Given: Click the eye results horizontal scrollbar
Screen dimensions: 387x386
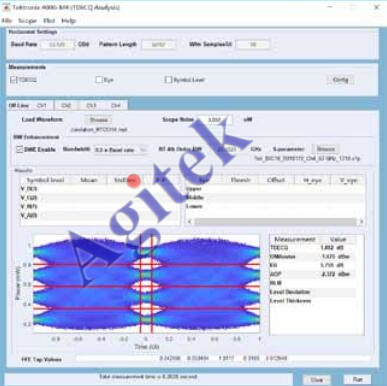Looking at the screenshot, I should [x=275, y=221].
